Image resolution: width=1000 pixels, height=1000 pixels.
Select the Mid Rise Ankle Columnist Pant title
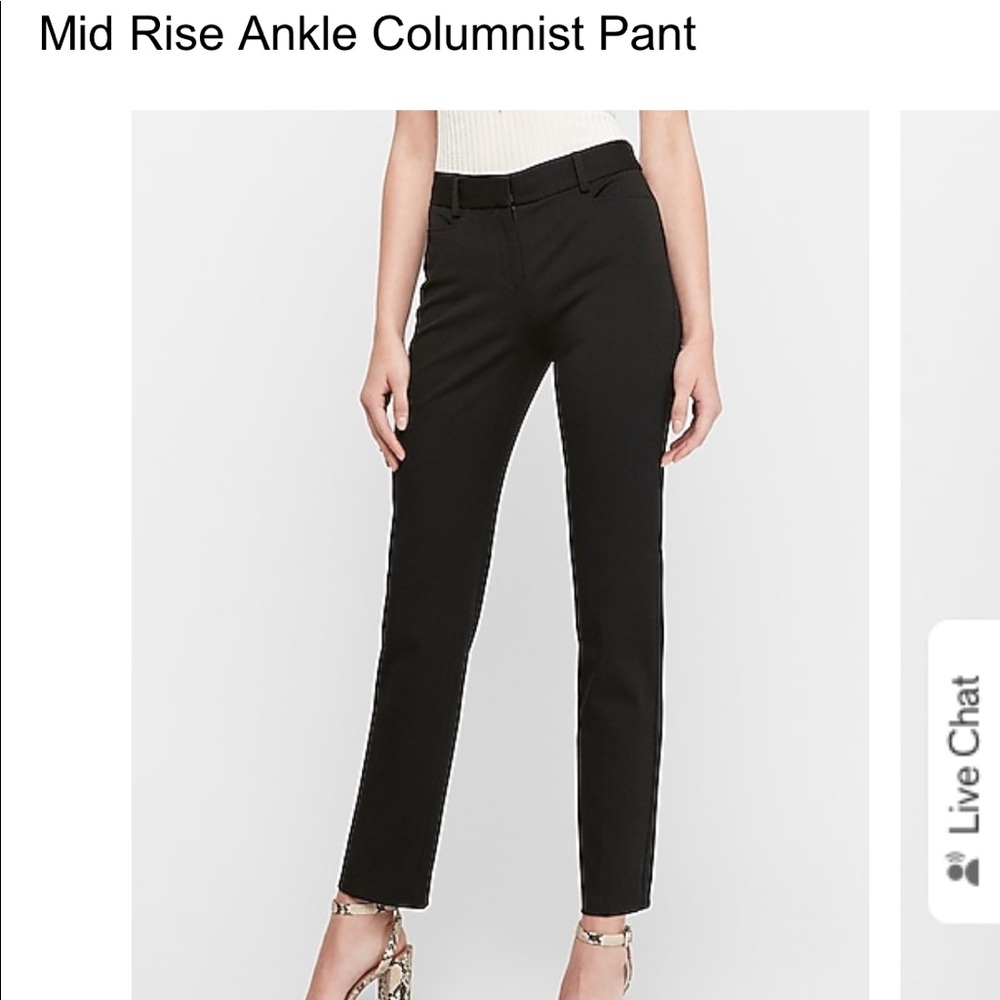pos(367,33)
